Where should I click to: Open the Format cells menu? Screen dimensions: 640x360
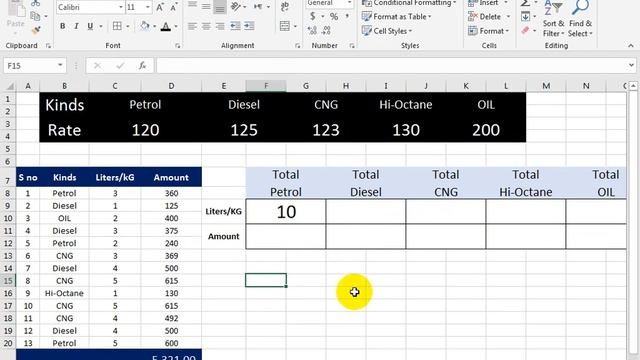[x=489, y=31]
